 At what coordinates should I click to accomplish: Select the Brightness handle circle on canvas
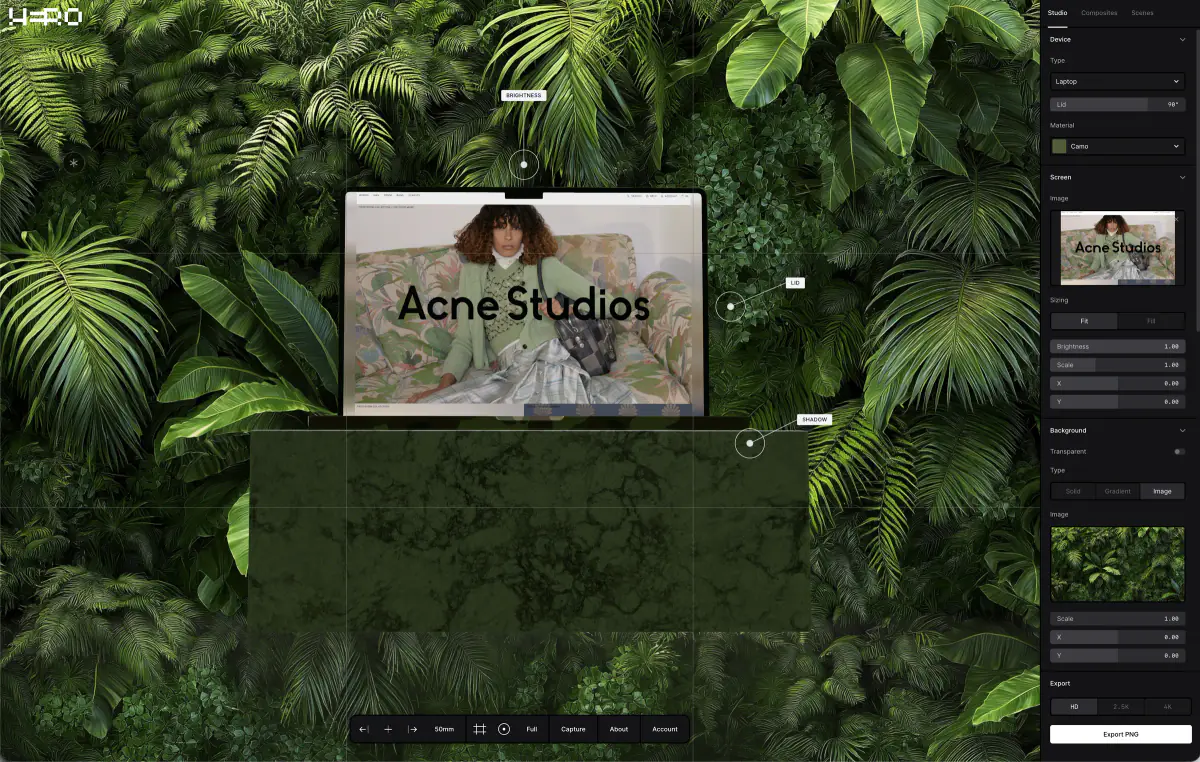tap(523, 164)
